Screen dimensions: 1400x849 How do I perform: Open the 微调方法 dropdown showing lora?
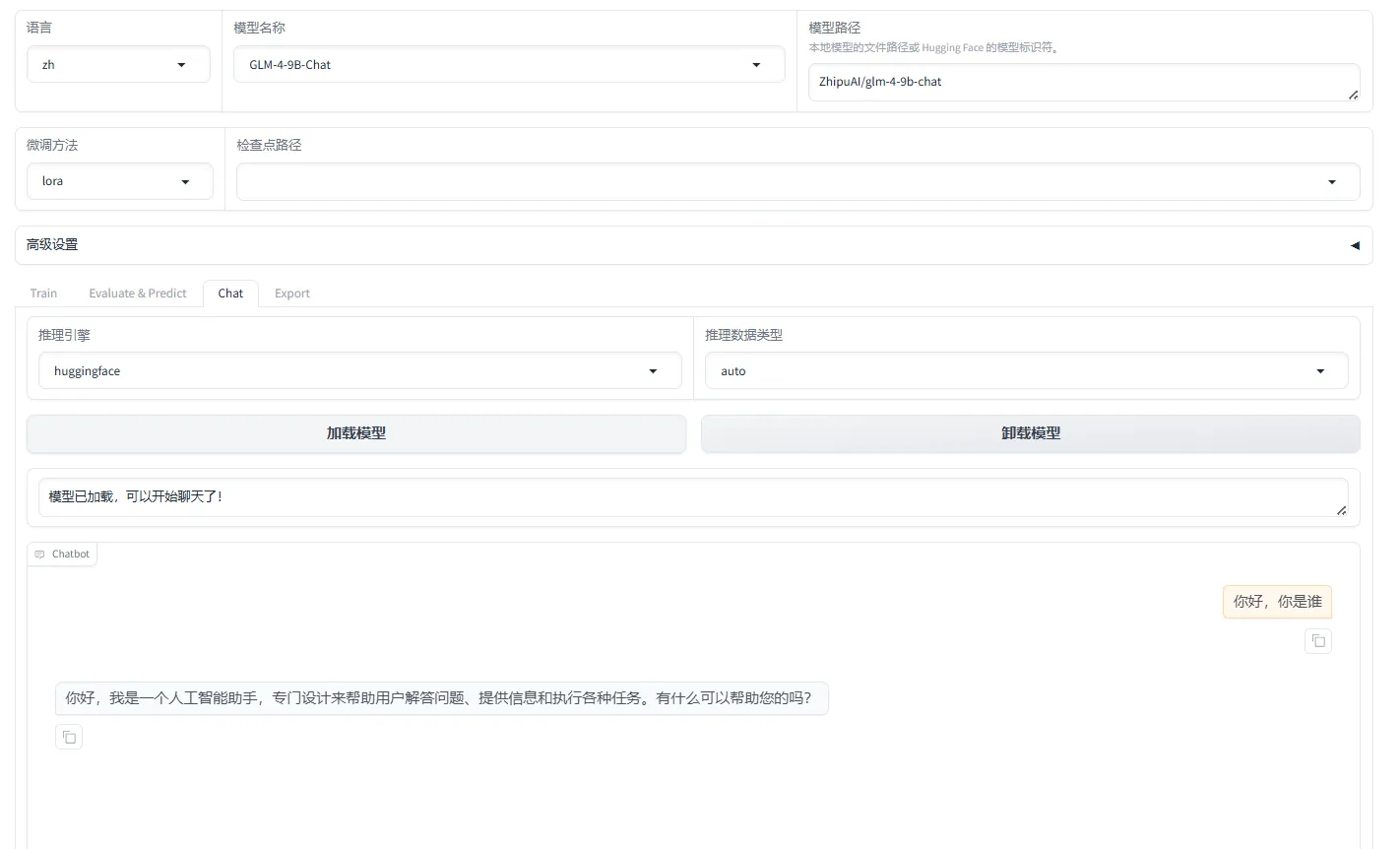(119, 181)
